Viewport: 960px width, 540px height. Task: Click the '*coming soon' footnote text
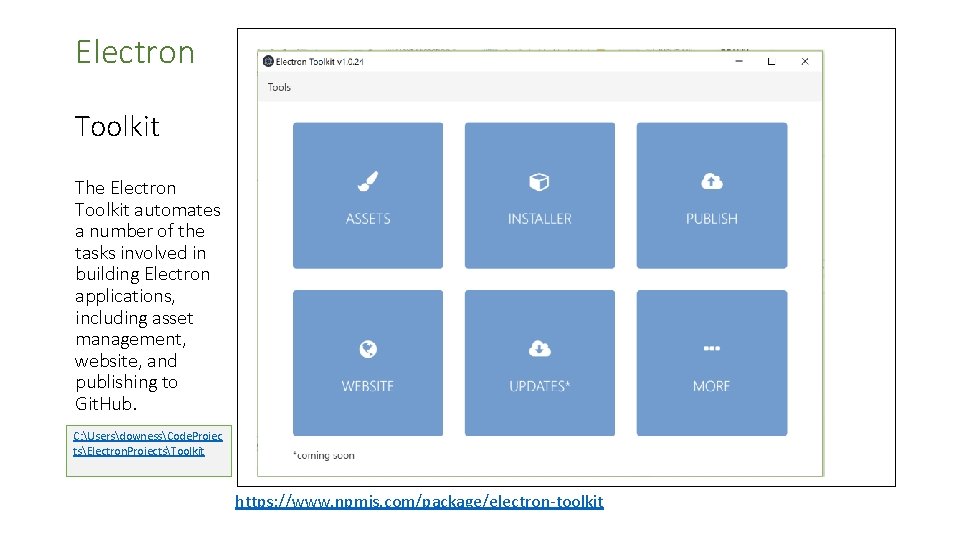click(x=324, y=455)
